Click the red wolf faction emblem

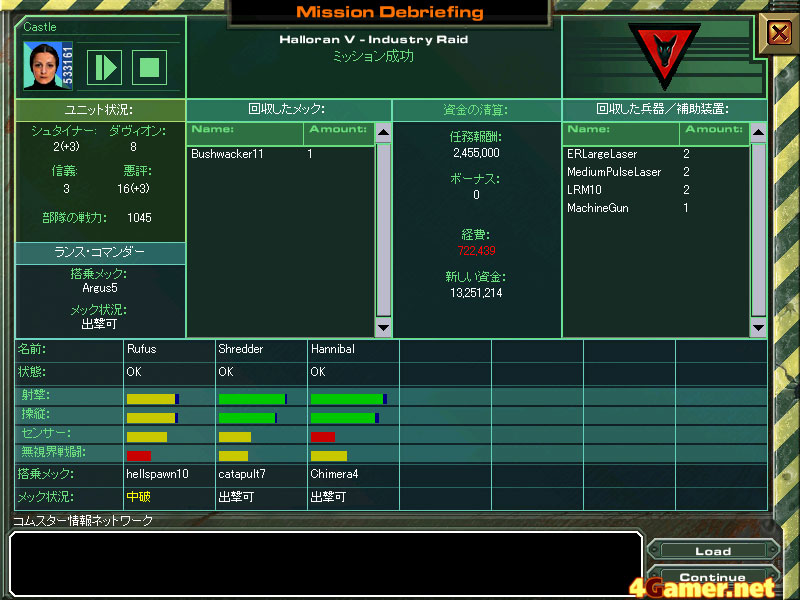coord(664,55)
